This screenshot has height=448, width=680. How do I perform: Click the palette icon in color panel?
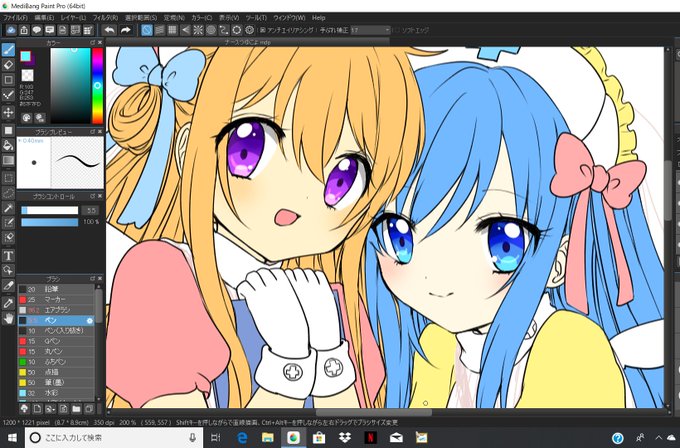click(x=26, y=118)
